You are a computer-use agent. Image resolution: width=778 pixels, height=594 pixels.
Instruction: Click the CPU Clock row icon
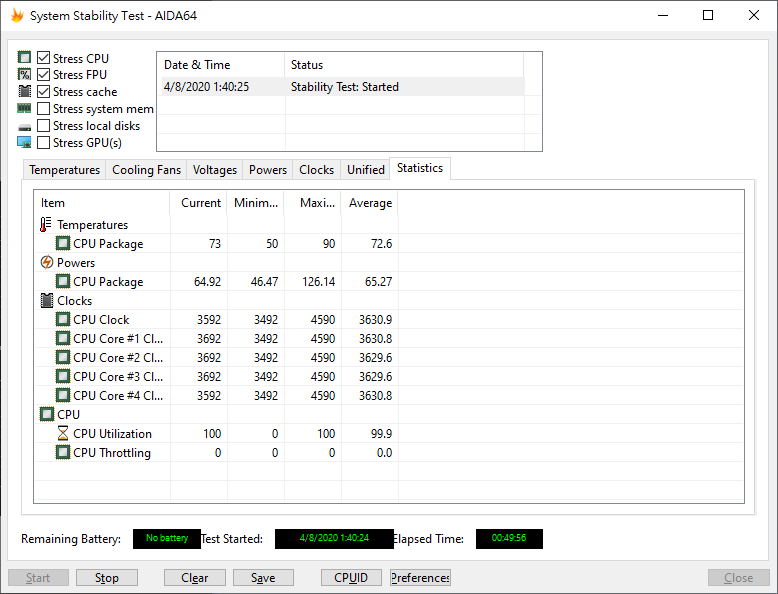pos(63,319)
